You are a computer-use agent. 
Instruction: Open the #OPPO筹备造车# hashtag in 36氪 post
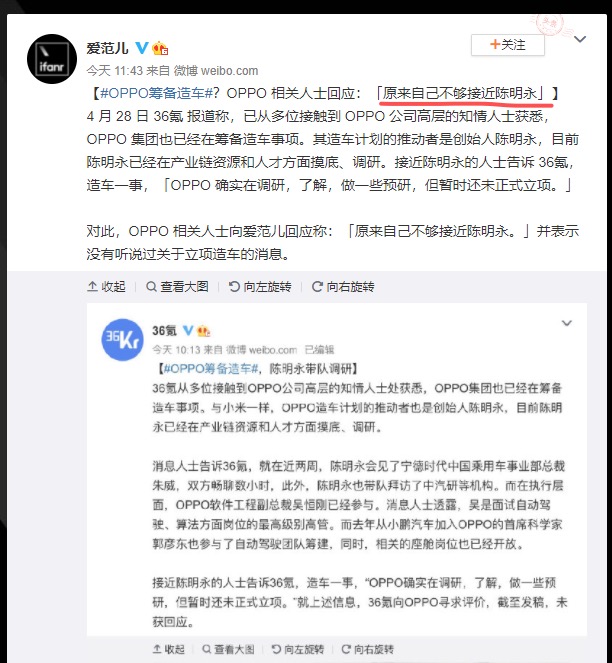point(211,369)
